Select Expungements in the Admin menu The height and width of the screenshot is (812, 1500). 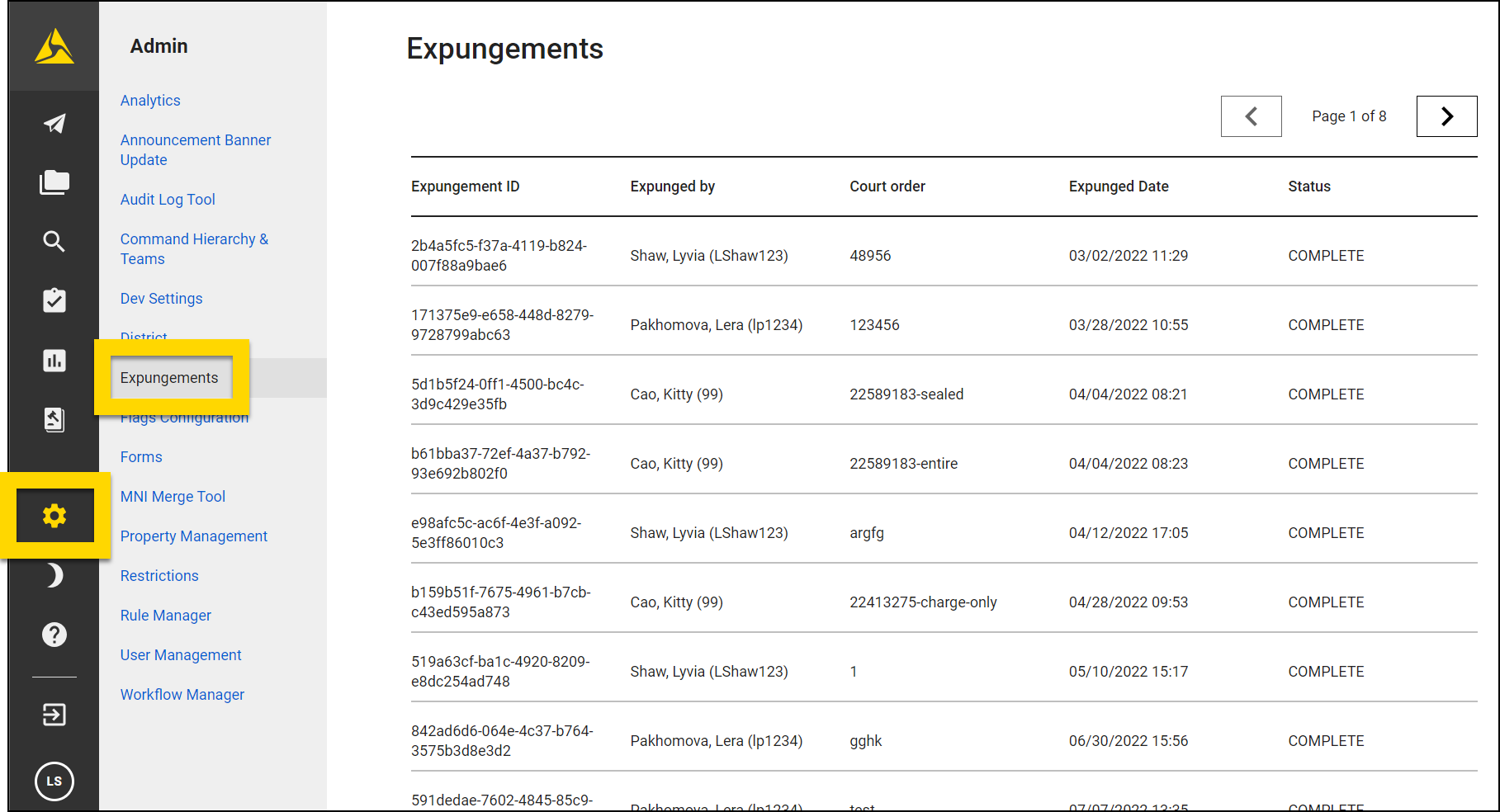pos(169,378)
